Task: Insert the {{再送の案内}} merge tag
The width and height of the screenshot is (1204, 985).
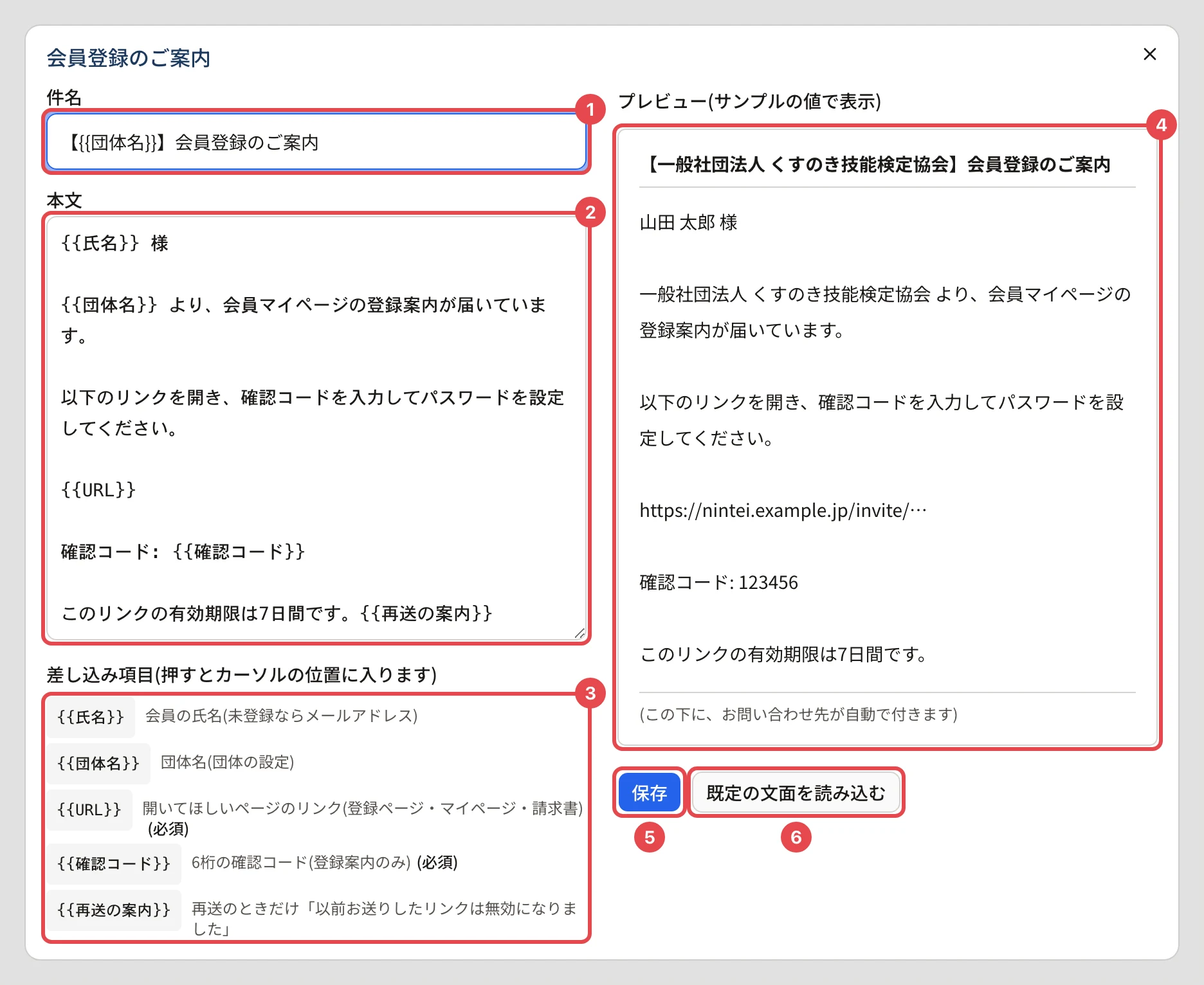Action: tap(114, 910)
